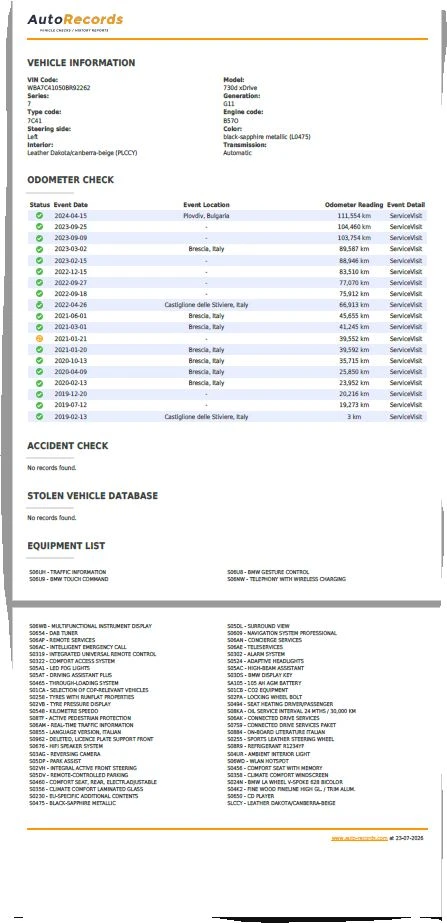Select the S06U8 BMW Gesture Control entry
This screenshot has width=447, height=923.
268,572
